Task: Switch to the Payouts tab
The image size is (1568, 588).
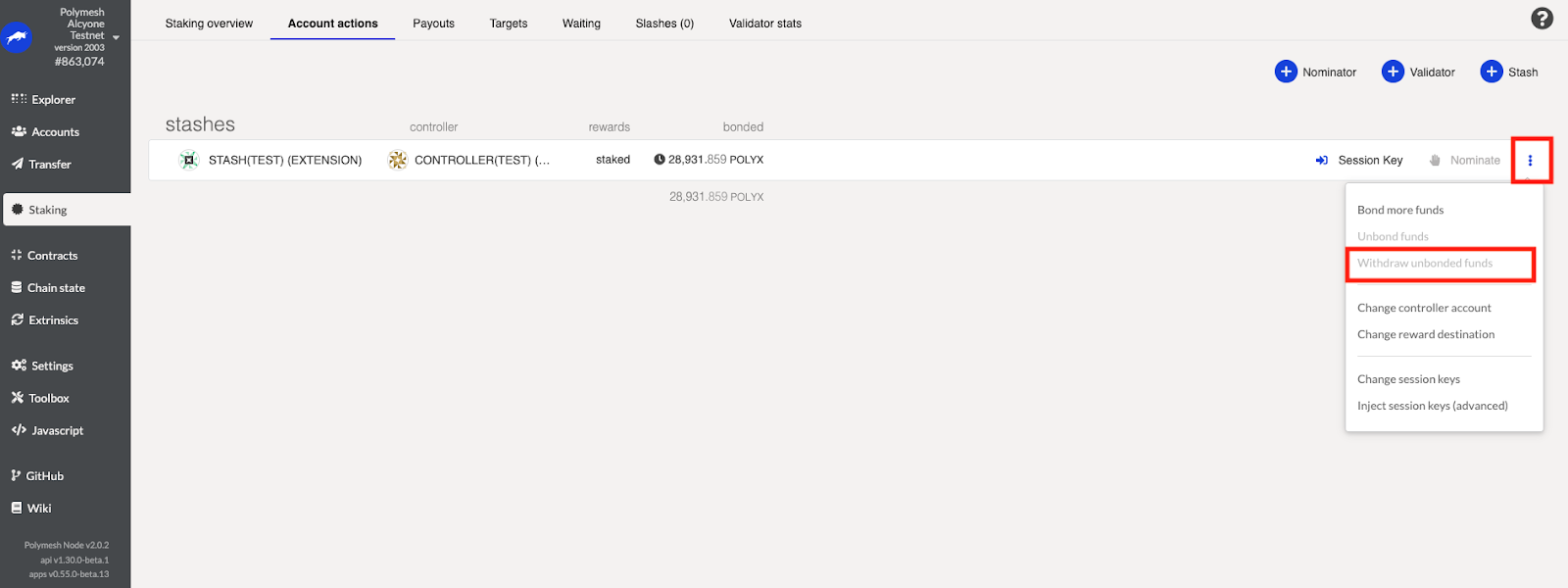Action: 433,24
